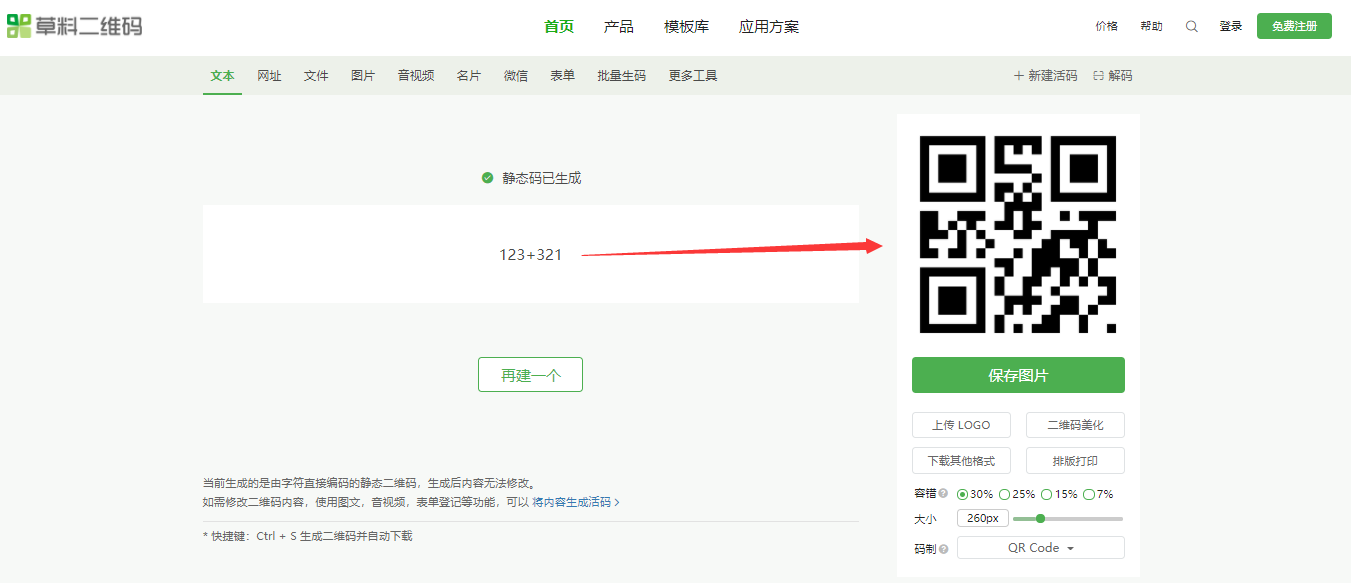Open the QR Code 码制 dropdown

[x=1040, y=548]
